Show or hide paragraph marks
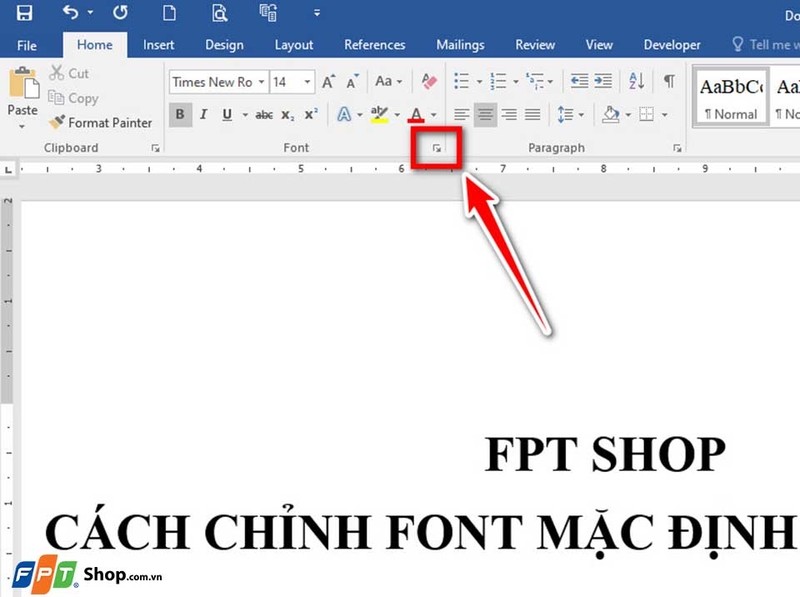Viewport: 800px width, 597px height. (669, 82)
